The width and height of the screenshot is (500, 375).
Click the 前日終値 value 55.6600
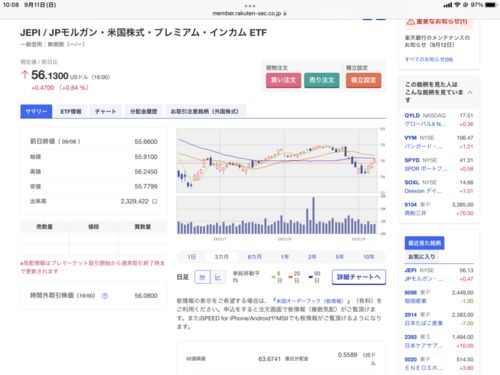click(x=146, y=142)
